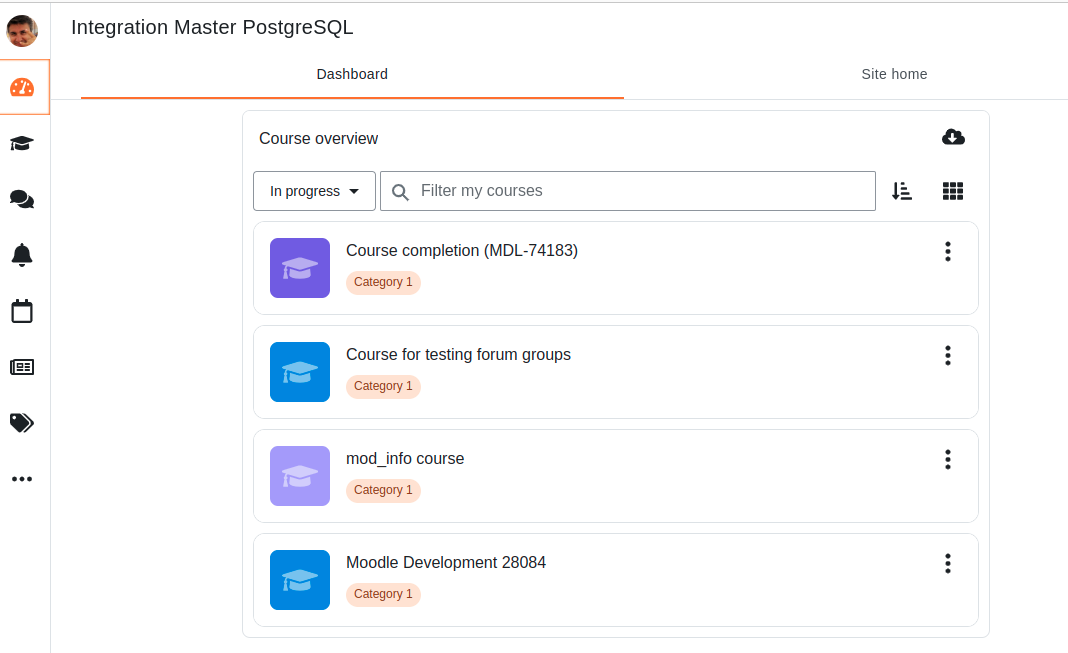Expand the In progress filter dropdown
Image resolution: width=1068 pixels, height=653 pixels.
[x=314, y=191]
